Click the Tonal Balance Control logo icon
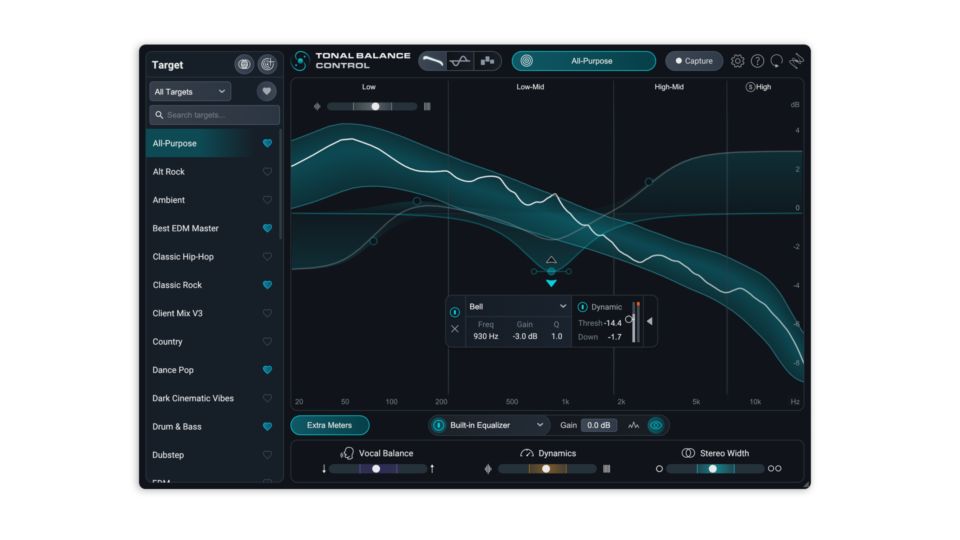 (x=301, y=61)
